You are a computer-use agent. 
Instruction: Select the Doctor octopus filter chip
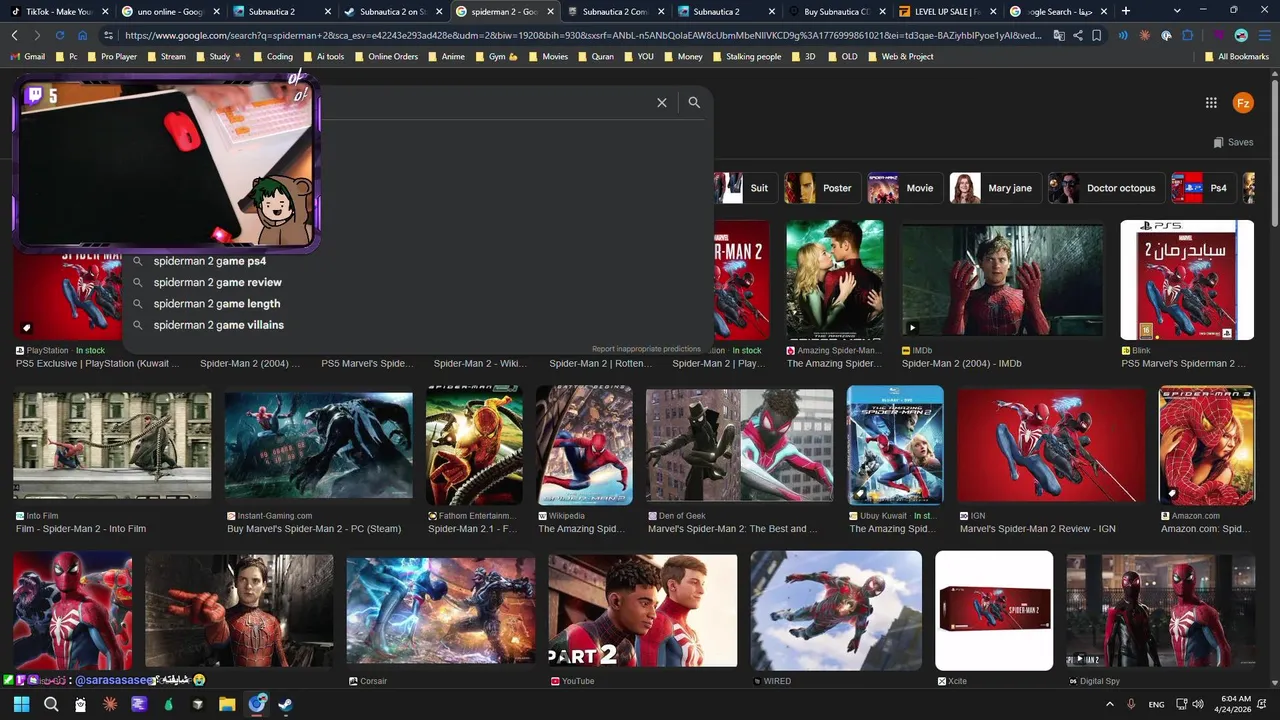(1105, 188)
